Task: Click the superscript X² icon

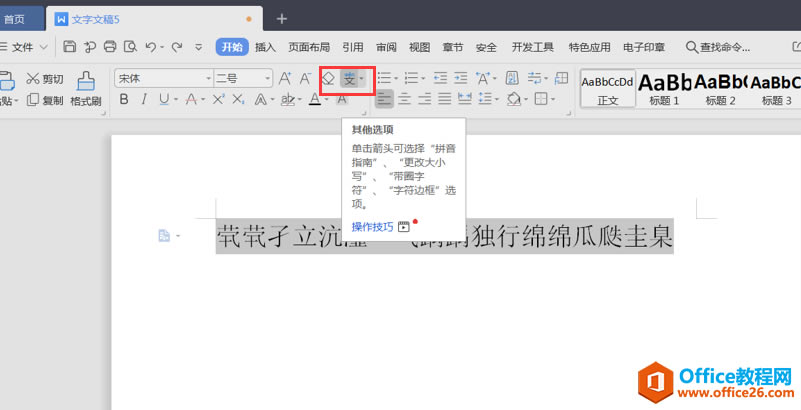Action: tap(218, 99)
